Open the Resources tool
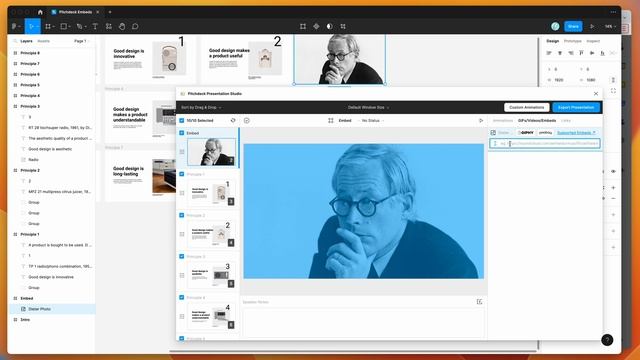This screenshot has height=360, width=640. [x=109, y=27]
